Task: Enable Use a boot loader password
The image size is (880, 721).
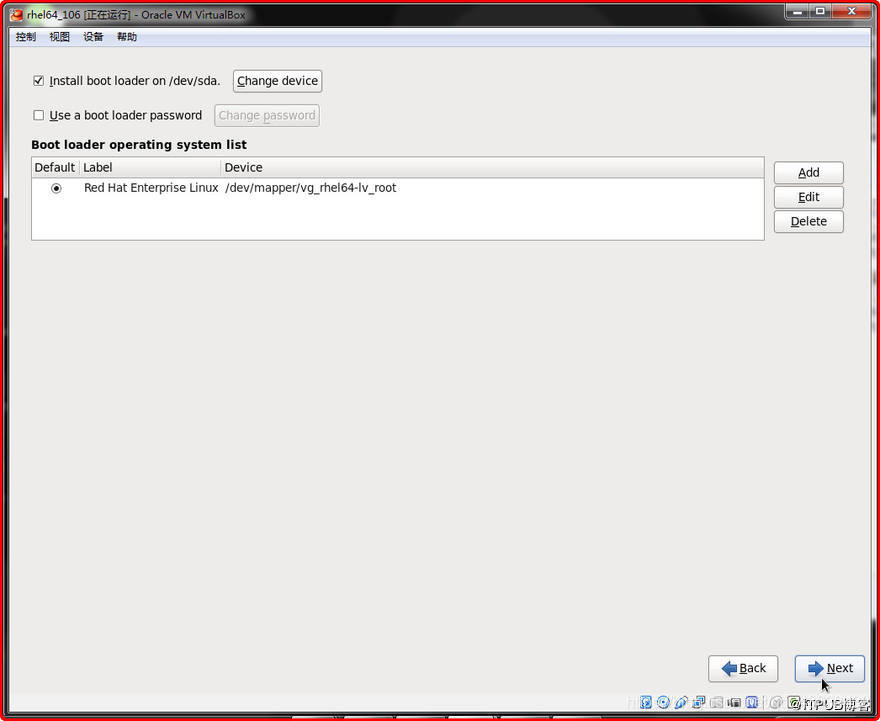Action: click(x=38, y=115)
